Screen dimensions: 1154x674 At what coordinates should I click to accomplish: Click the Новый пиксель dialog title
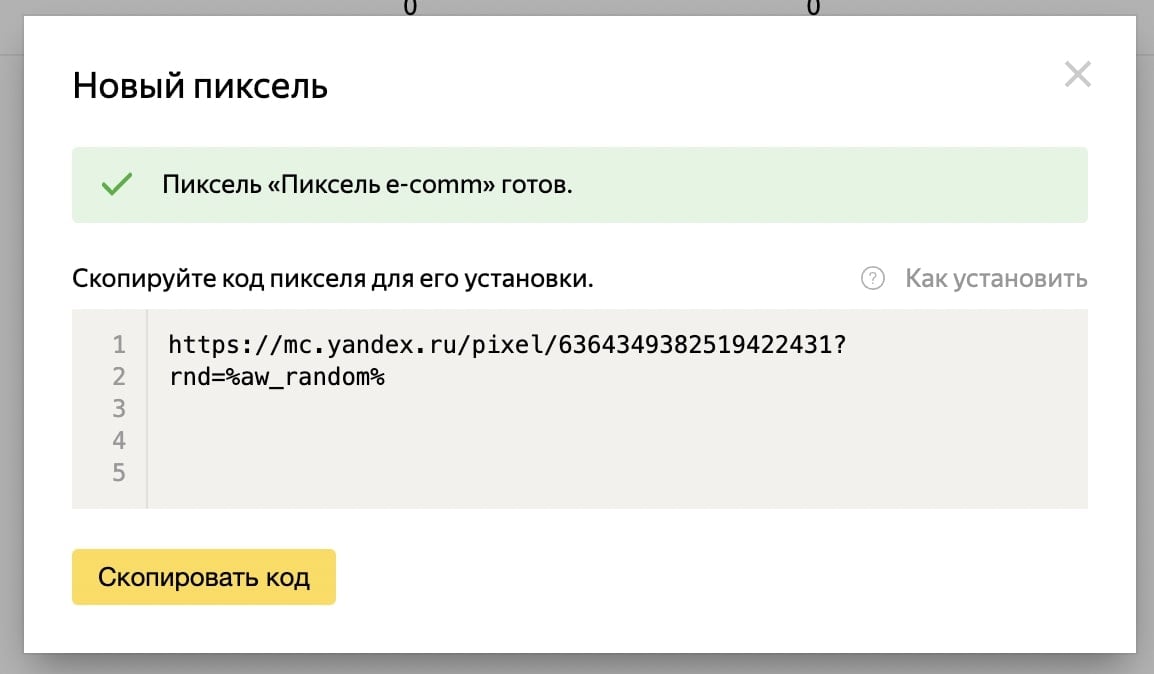pyautogui.click(x=197, y=86)
